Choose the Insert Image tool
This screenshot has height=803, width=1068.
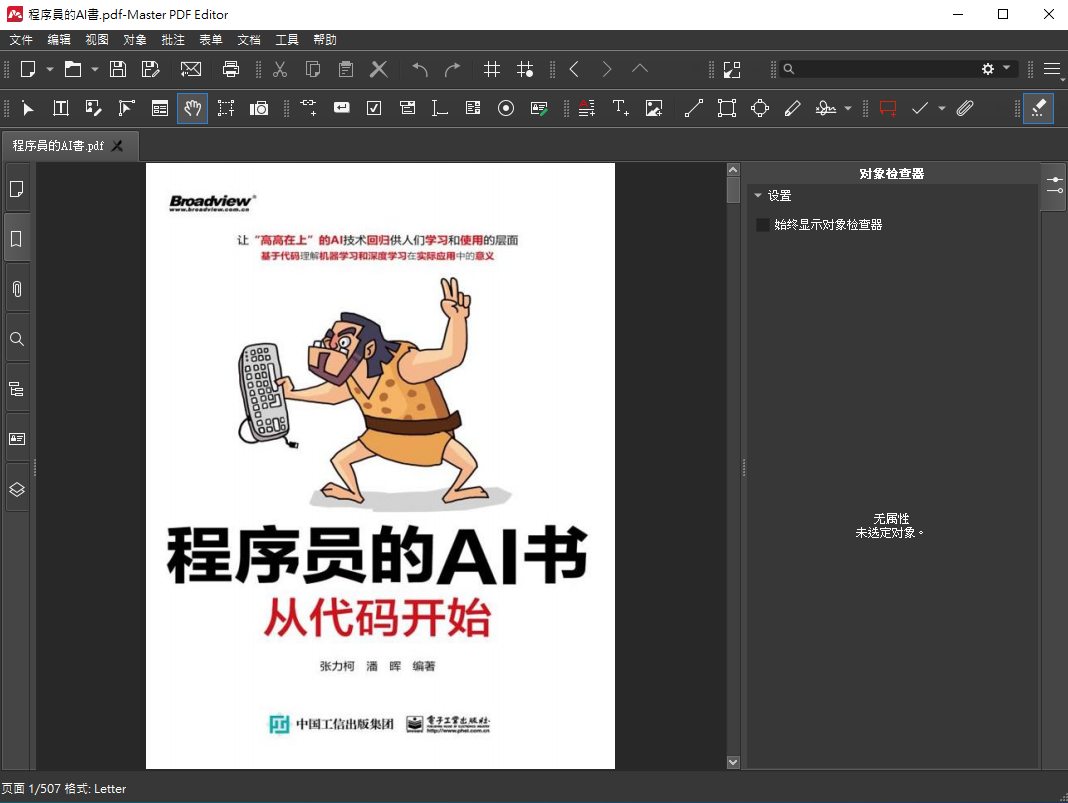pyautogui.click(x=654, y=108)
